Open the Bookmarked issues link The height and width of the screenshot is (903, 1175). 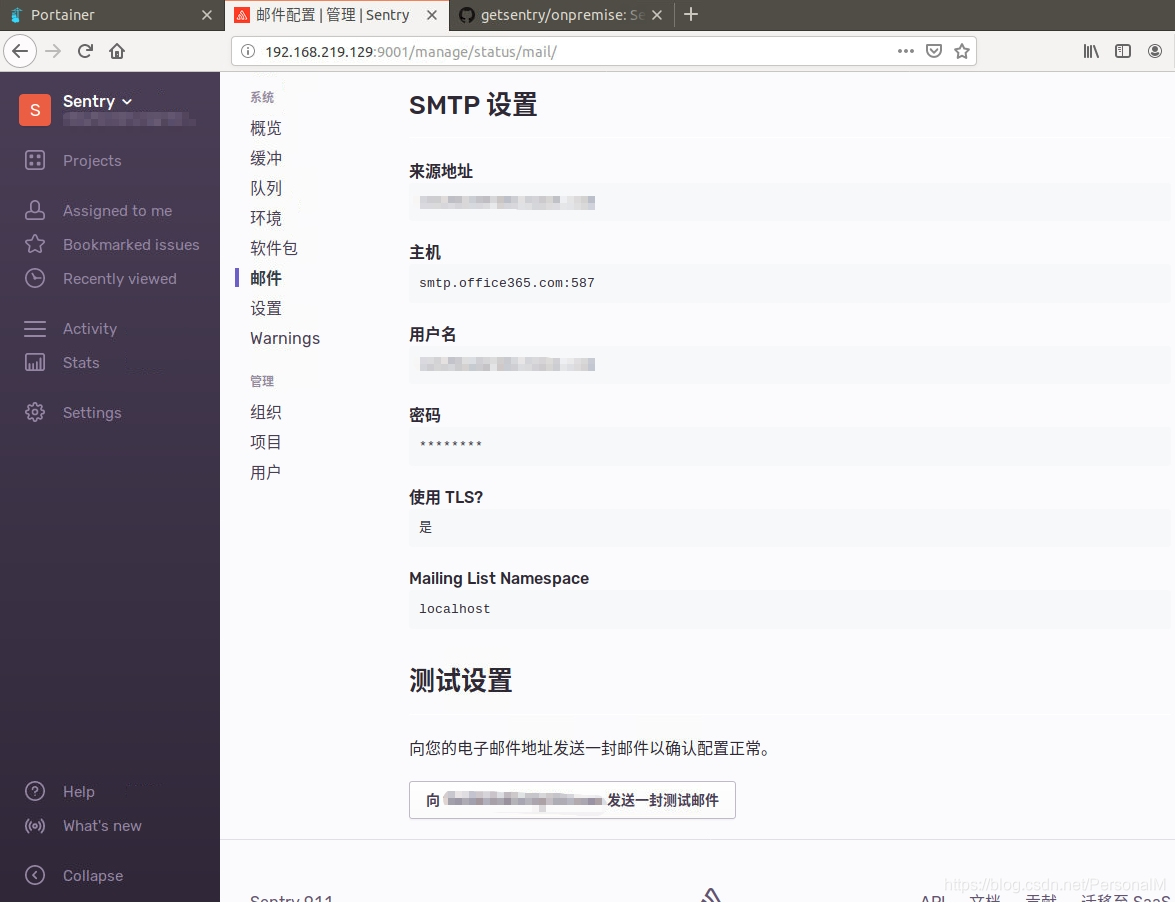pyautogui.click(x=131, y=244)
